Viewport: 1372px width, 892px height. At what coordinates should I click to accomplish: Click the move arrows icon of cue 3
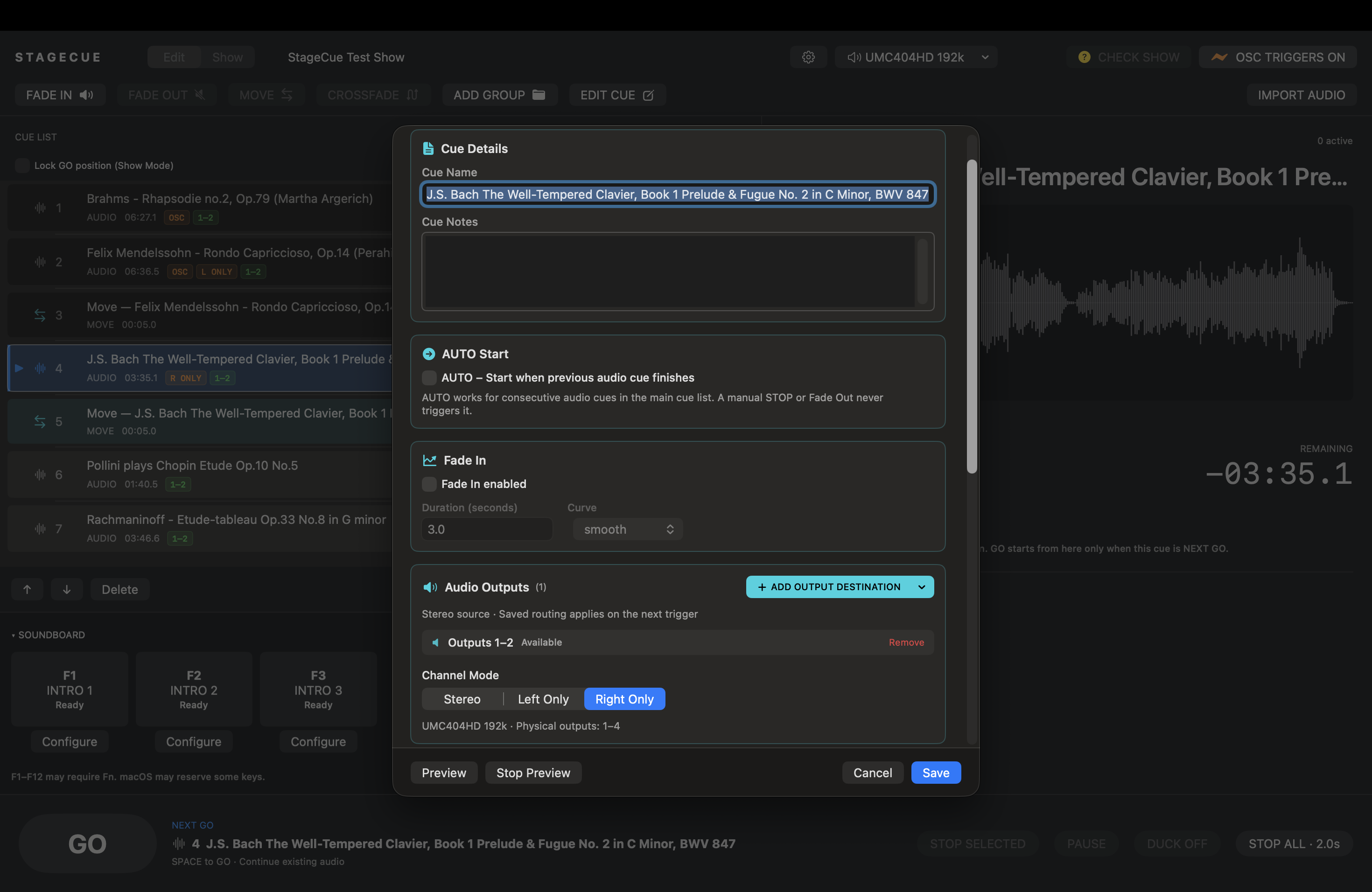tap(40, 315)
